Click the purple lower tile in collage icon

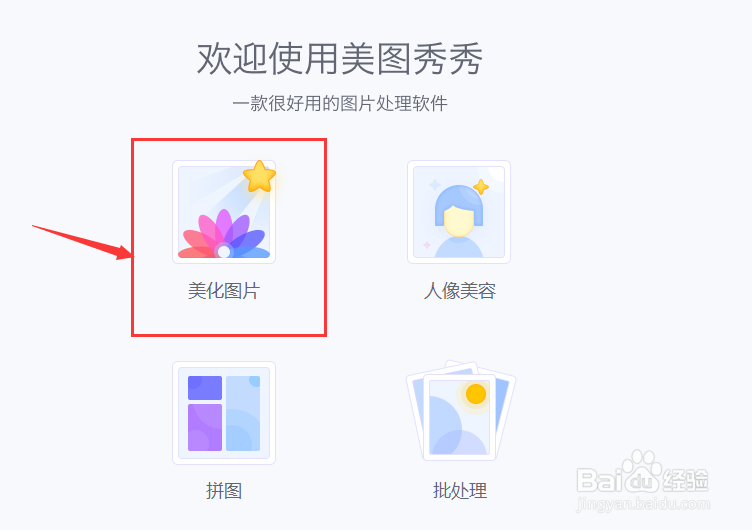coord(205,427)
